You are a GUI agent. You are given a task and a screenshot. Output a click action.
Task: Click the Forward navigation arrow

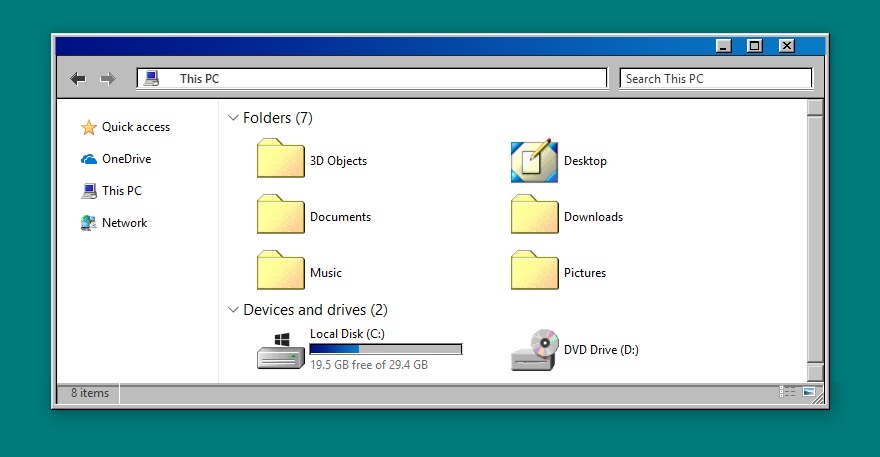pos(107,79)
